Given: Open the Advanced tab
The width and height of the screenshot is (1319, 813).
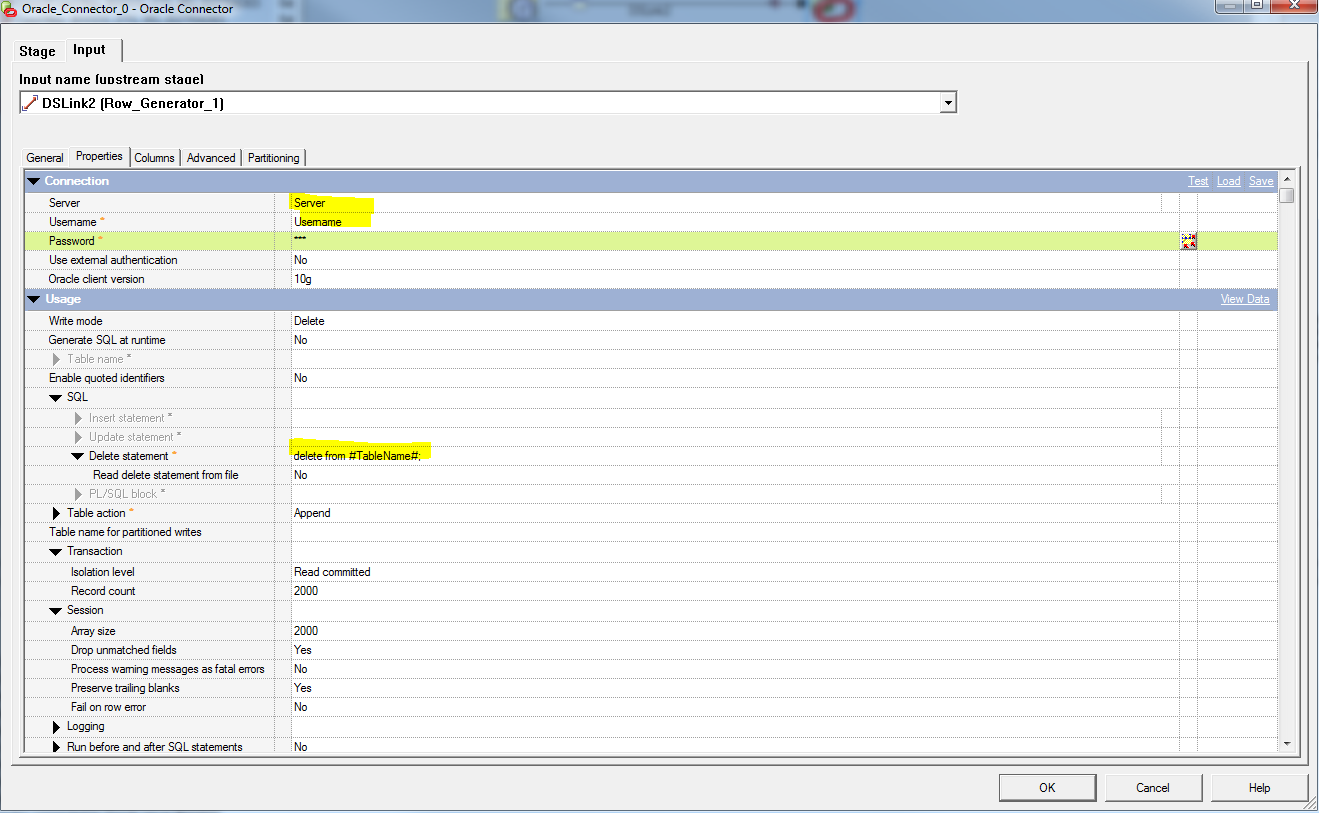Looking at the screenshot, I should coord(211,158).
